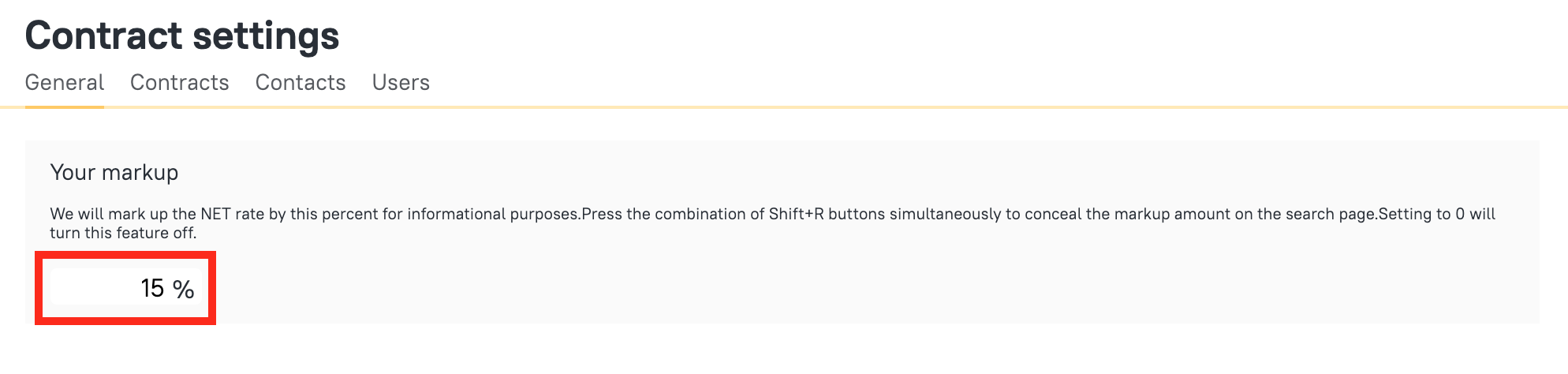Image resolution: width=1568 pixels, height=374 pixels.
Task: Click the 'Your markup' section title
Action: pos(114,173)
